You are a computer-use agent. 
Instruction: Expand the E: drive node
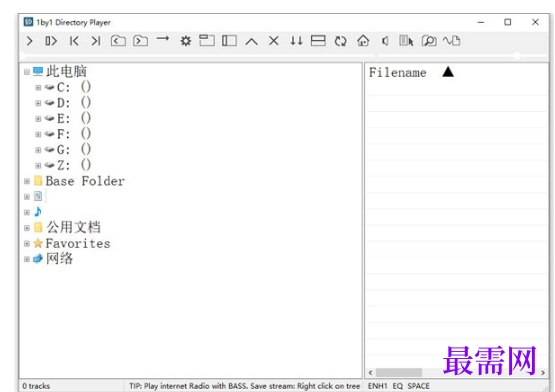click(38, 119)
